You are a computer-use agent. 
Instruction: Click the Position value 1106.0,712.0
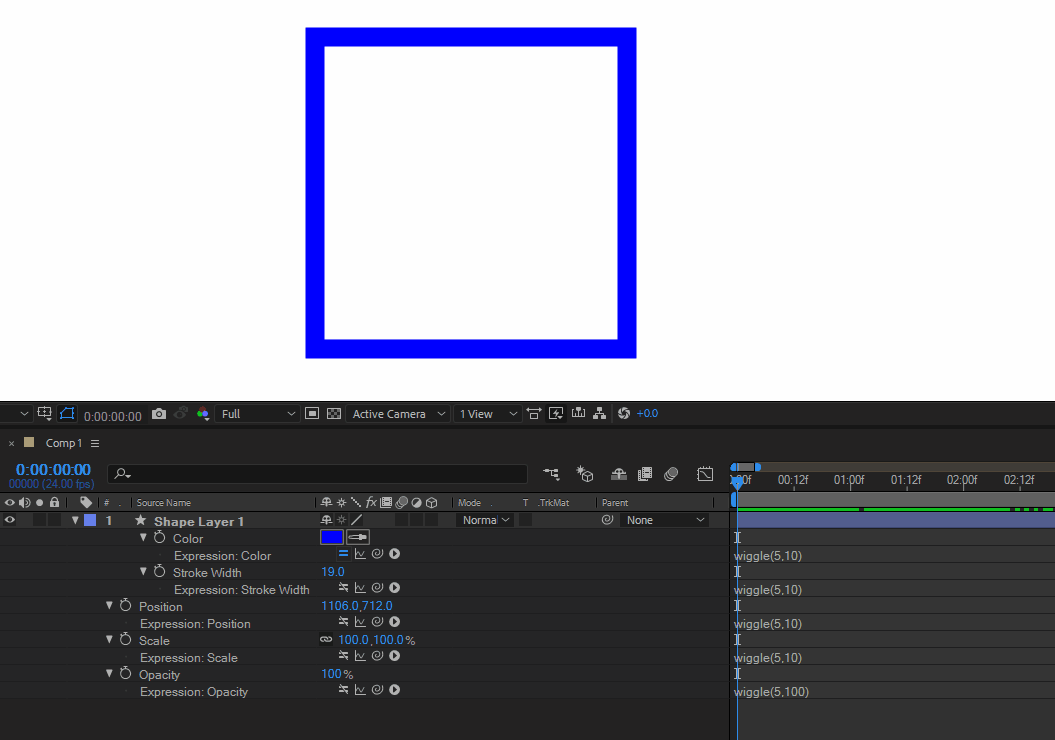(357, 606)
